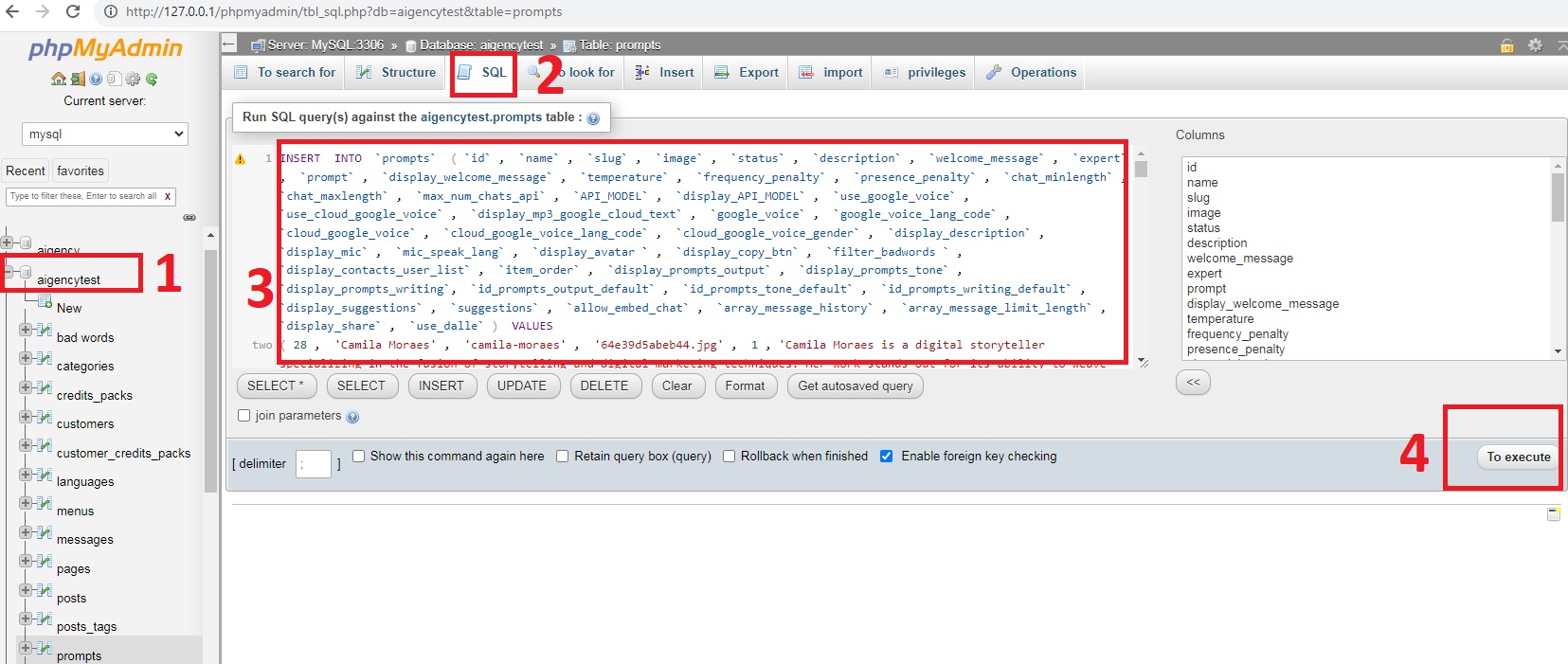The height and width of the screenshot is (664, 1568).
Task: Open the Export tab
Action: (x=747, y=73)
